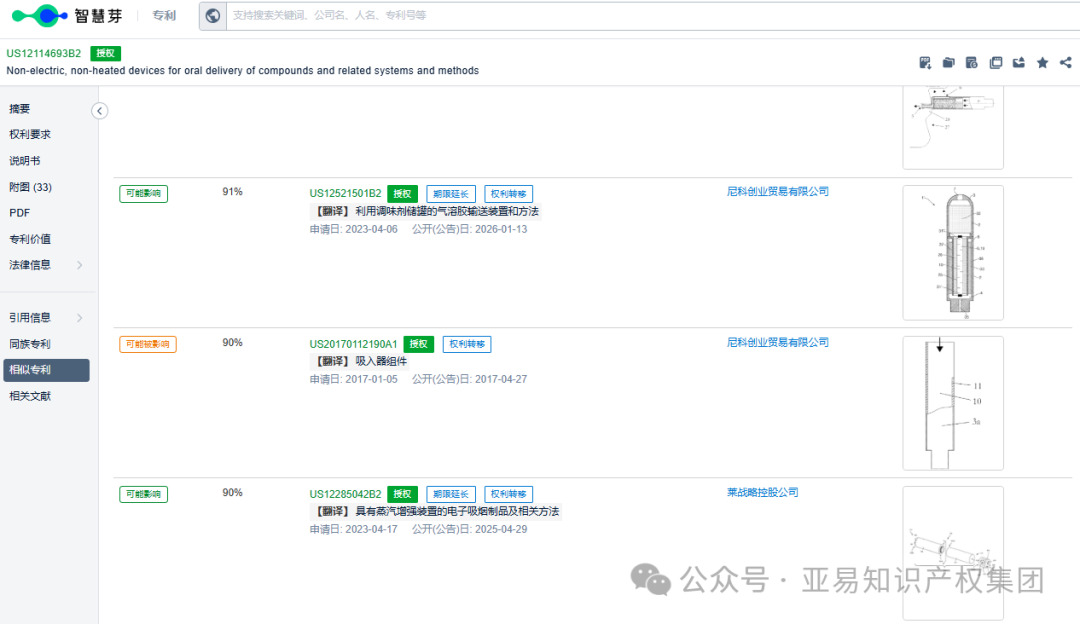Click the PDF download icon in toolbar
The image size is (1080, 624).
click(x=925, y=62)
